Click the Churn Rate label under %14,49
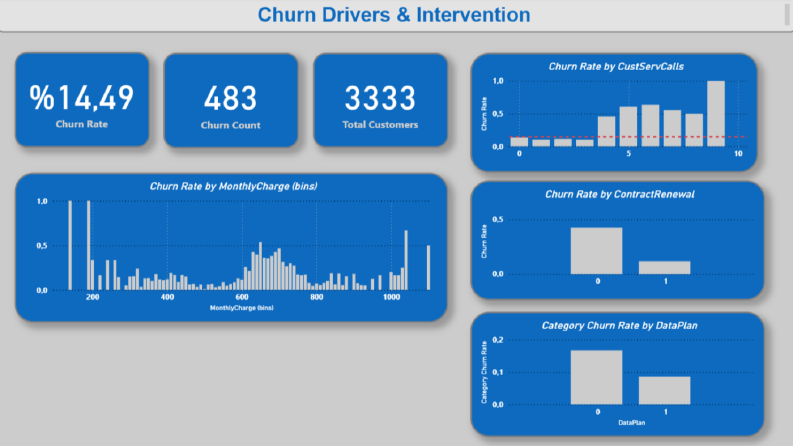Image resolution: width=793 pixels, height=446 pixels. pyautogui.click(x=82, y=124)
